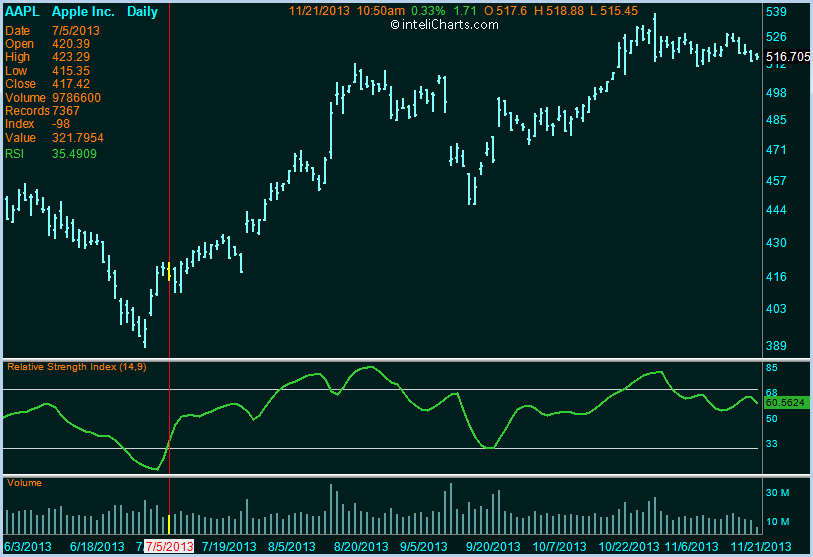Click the 10/7/2013 date axis label
This screenshot has height=557, width=813.
tap(559, 547)
